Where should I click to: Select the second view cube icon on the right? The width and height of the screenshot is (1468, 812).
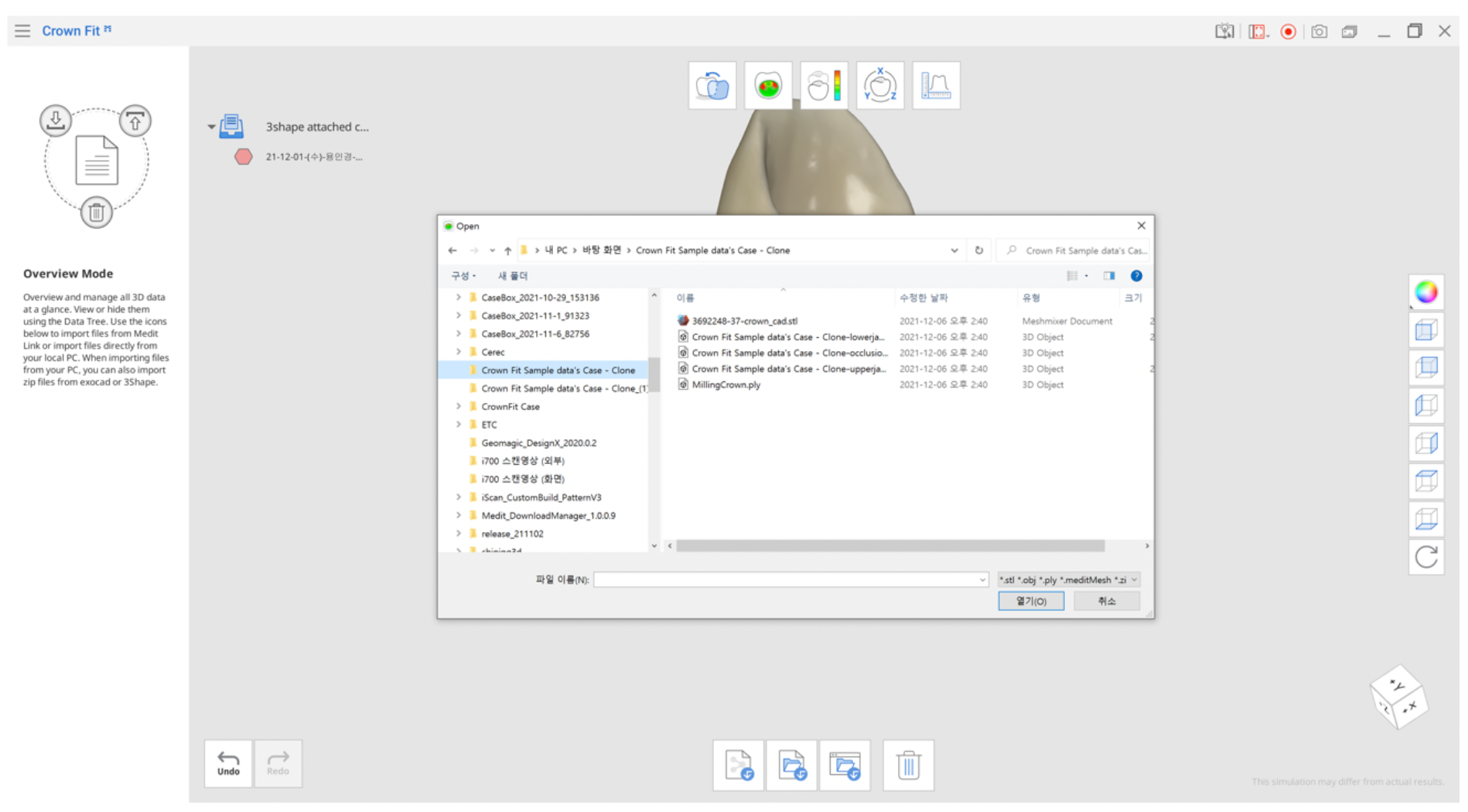(1426, 368)
